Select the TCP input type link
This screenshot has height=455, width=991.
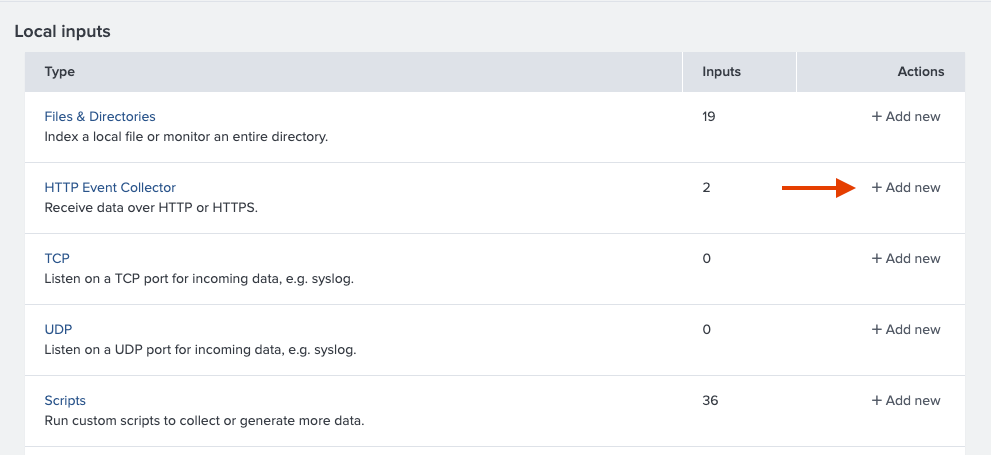pyautogui.click(x=57, y=259)
